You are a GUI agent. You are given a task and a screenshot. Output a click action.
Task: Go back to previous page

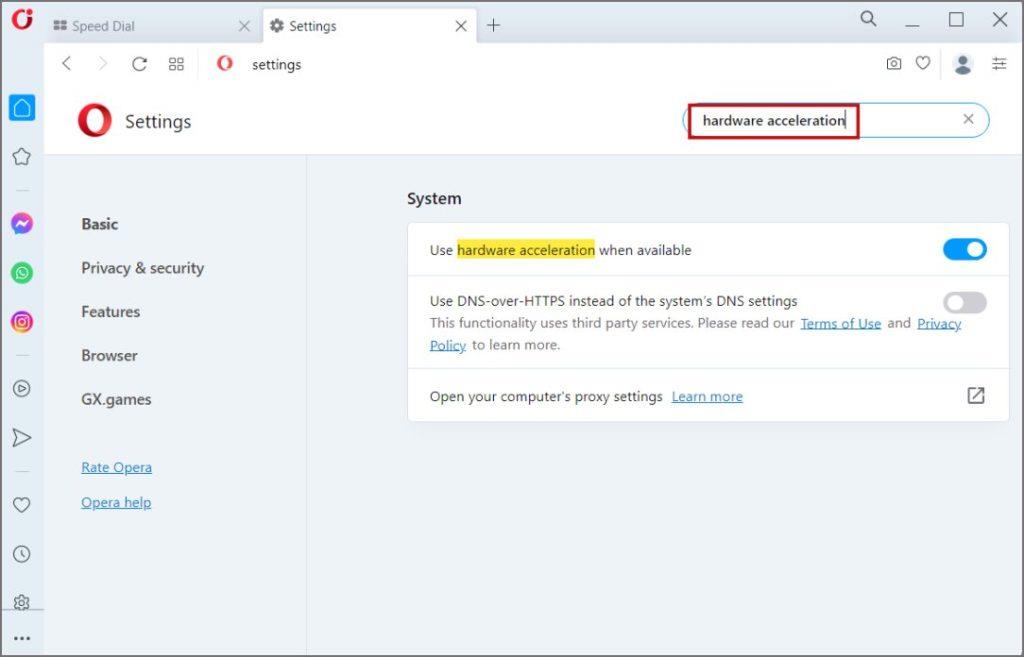[x=67, y=63]
